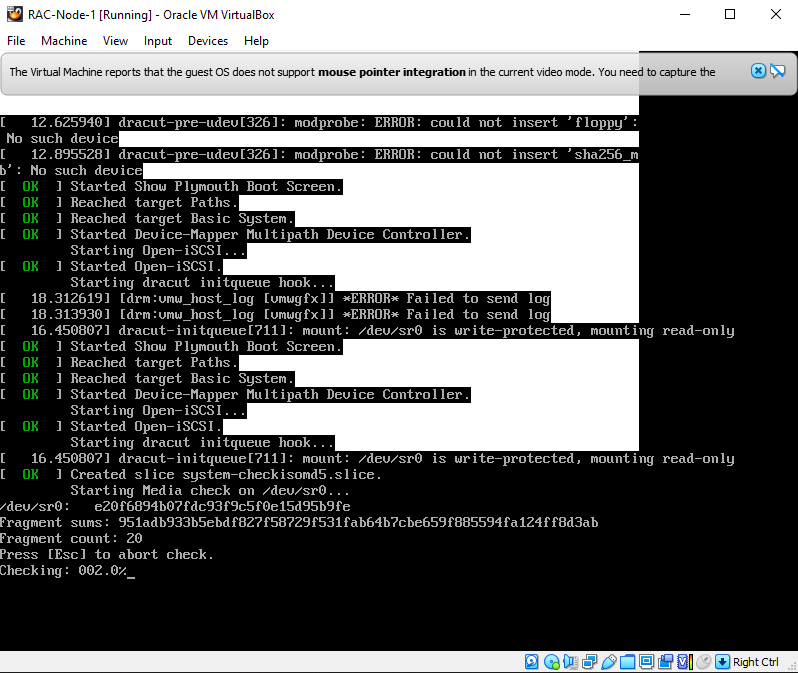Open the Devices menu
Screen dimensions: 798x673
(208, 41)
